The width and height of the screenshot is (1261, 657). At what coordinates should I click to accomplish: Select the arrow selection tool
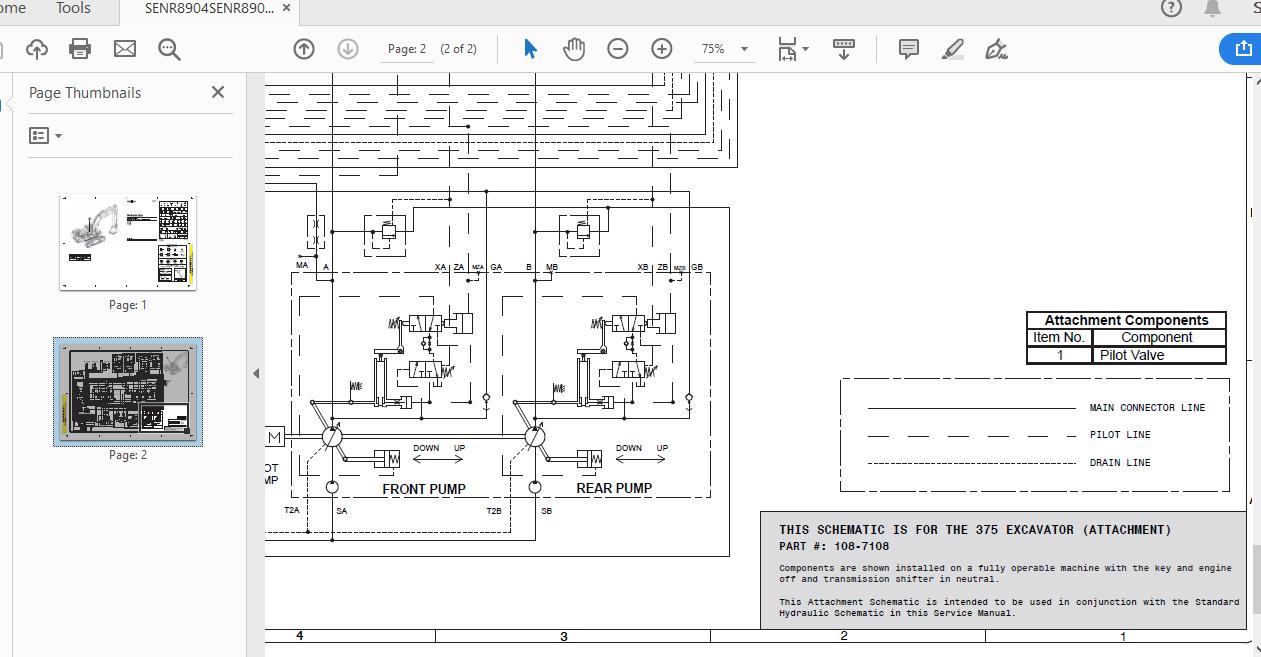tap(530, 48)
